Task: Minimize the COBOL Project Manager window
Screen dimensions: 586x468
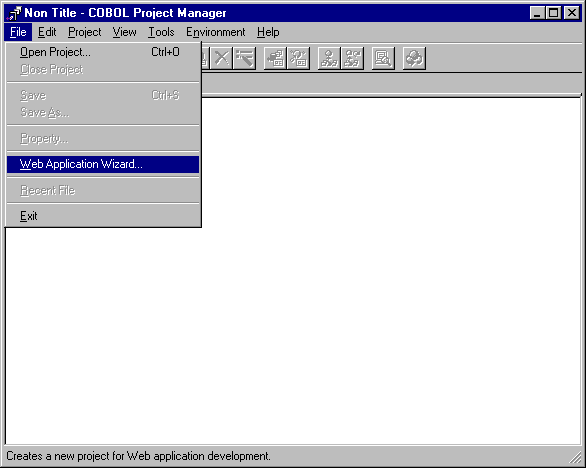Action: (537, 13)
